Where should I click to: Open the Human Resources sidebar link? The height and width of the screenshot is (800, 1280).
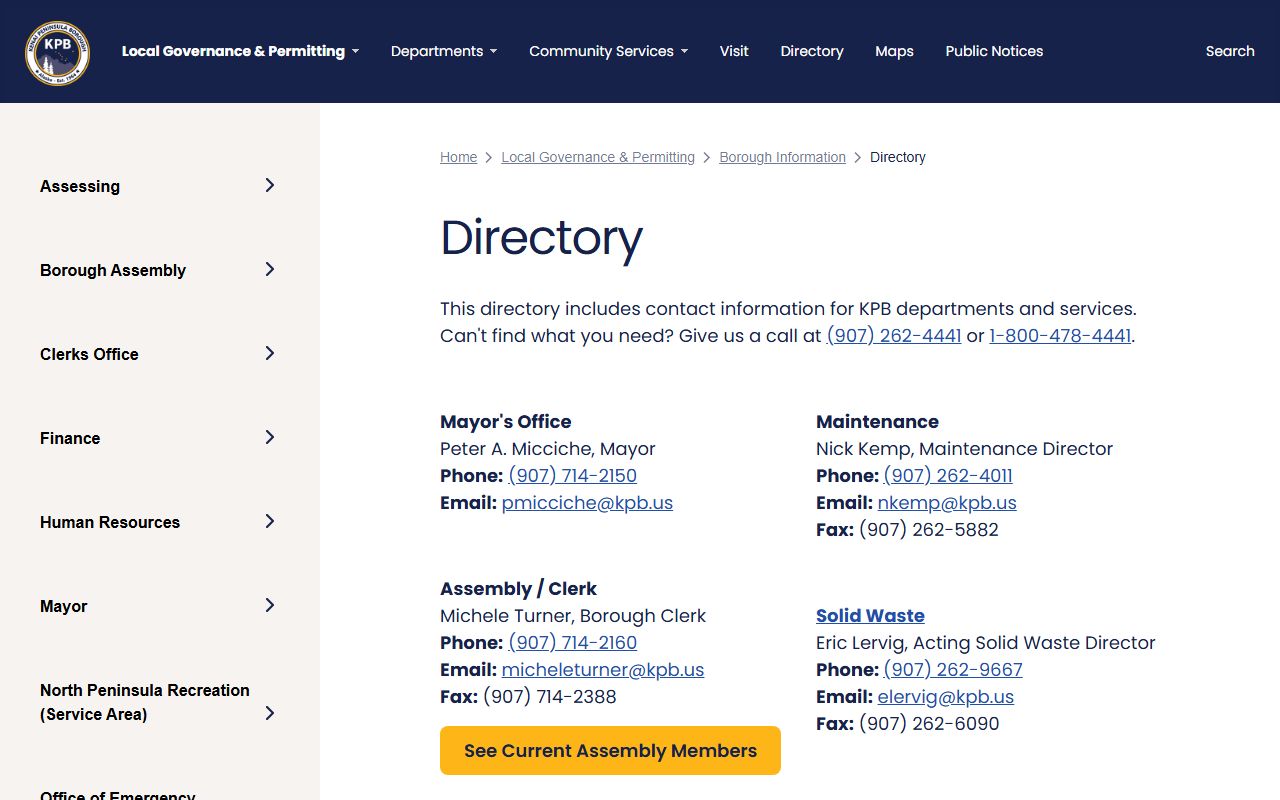click(110, 522)
